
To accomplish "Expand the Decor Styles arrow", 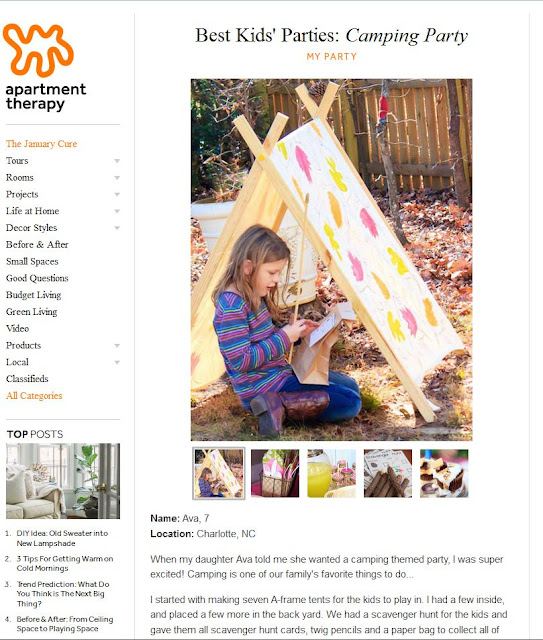I will [117, 228].
